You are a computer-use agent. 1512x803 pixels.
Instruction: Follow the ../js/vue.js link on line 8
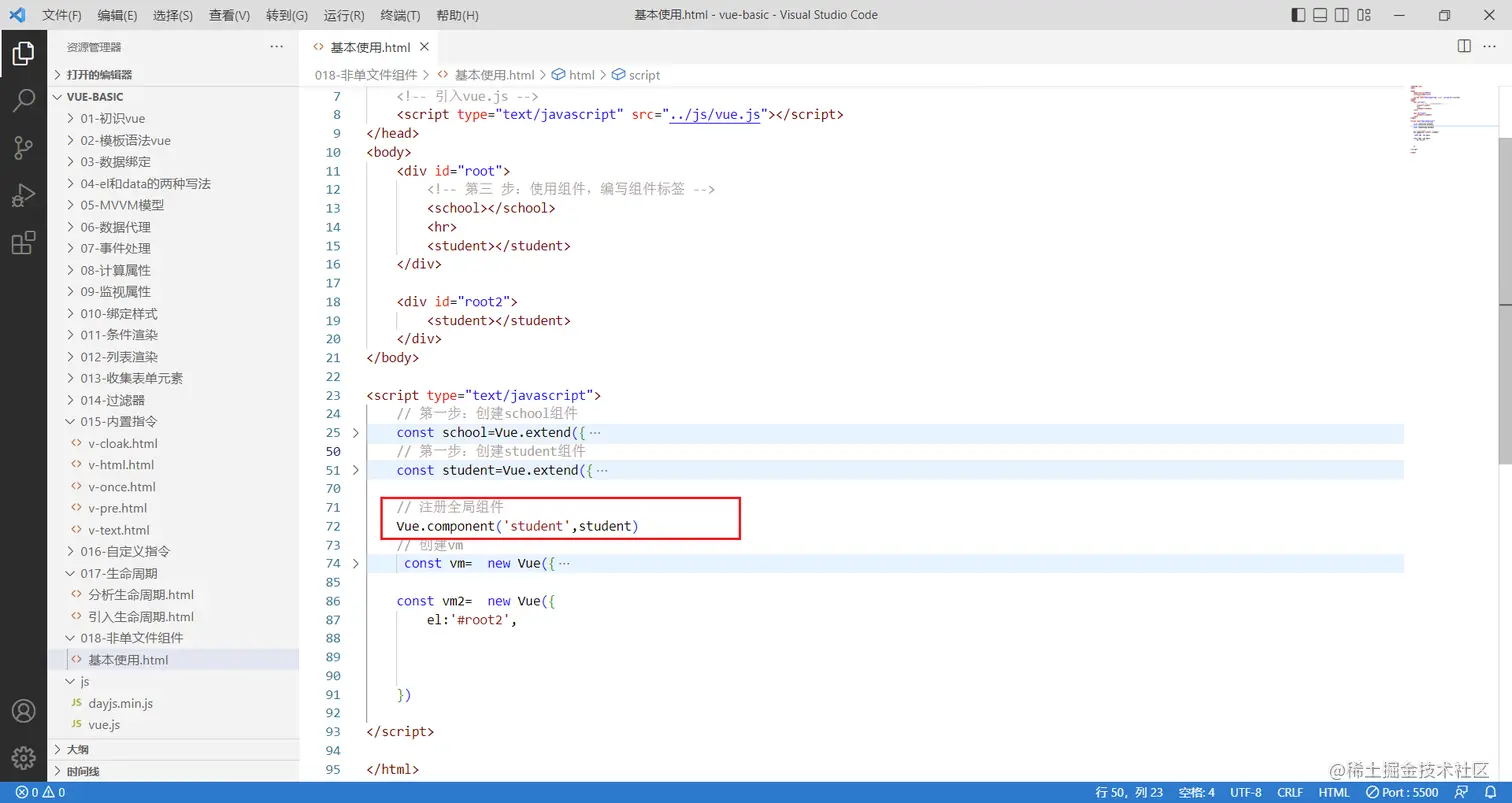(x=716, y=115)
